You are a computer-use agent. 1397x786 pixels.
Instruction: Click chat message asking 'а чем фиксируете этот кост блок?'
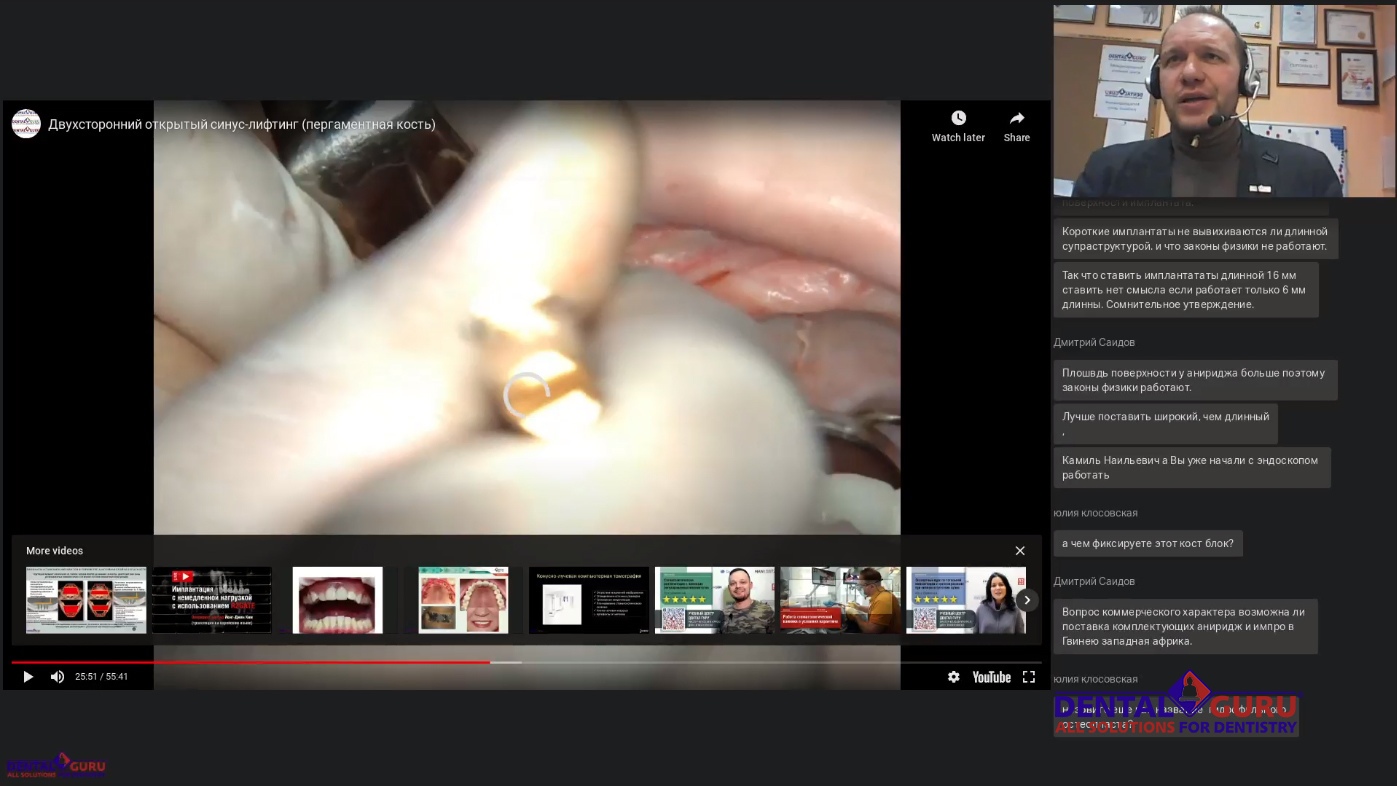click(1147, 544)
